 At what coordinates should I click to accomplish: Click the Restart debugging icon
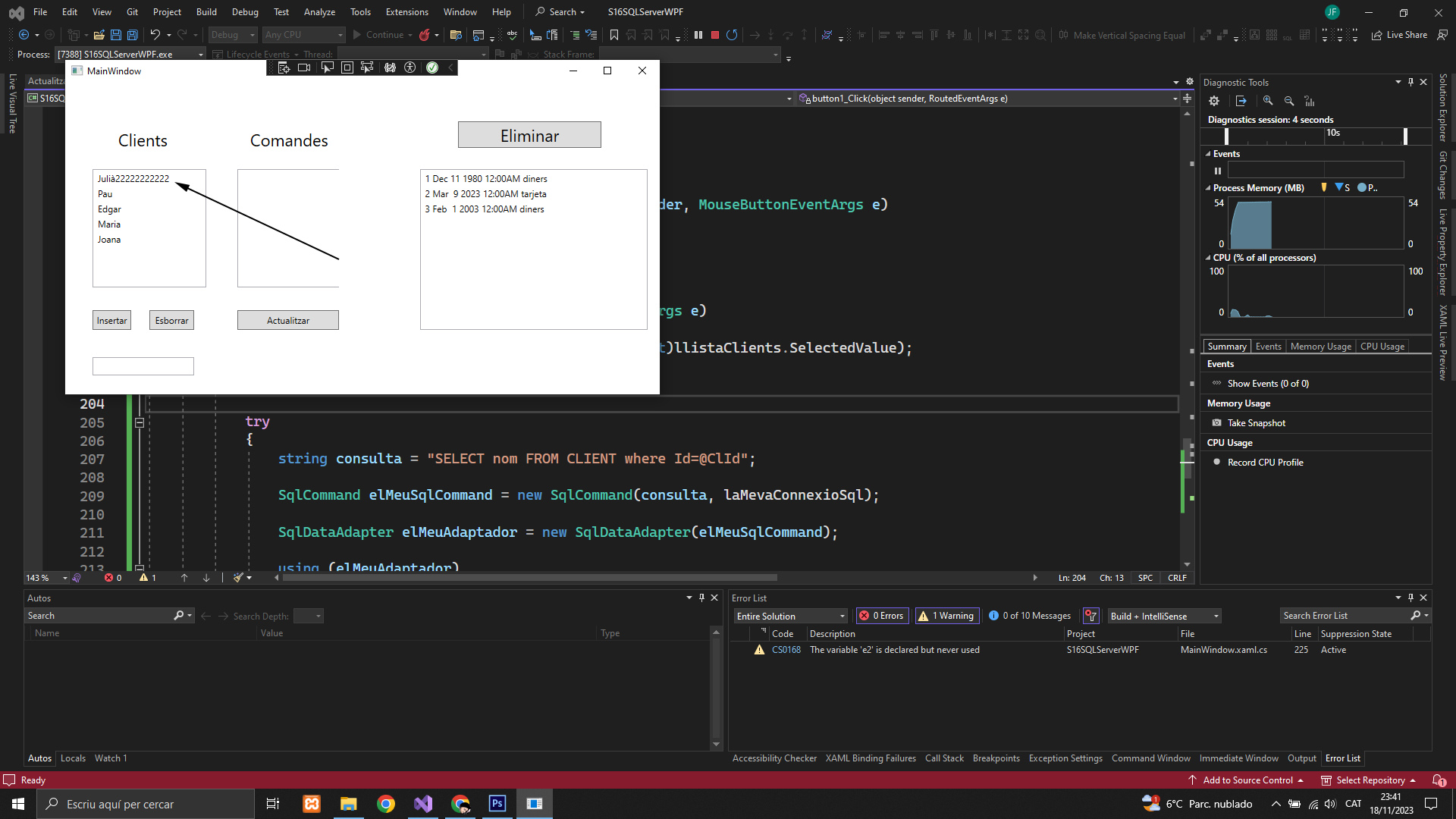[732, 35]
